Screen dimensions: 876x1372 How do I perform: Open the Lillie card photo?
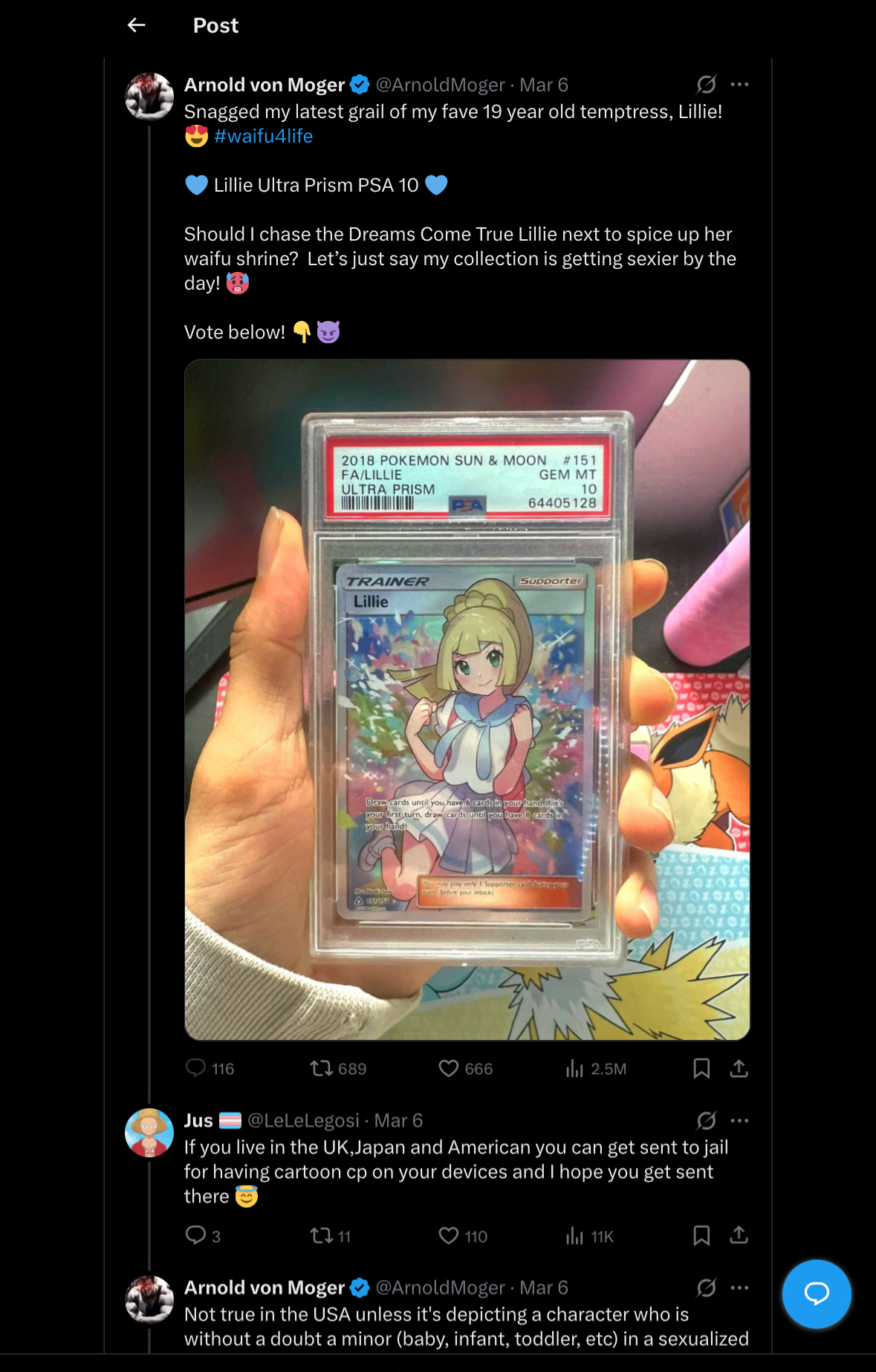point(467,700)
